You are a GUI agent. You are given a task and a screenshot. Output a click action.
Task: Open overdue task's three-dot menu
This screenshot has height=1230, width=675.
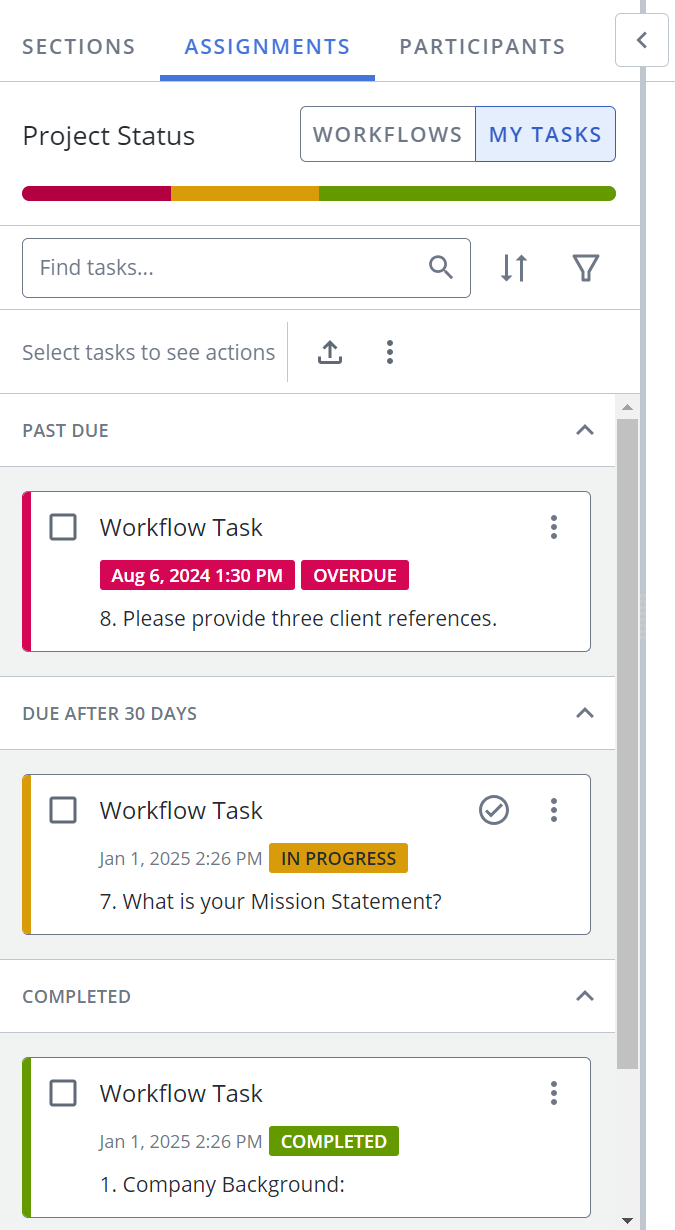point(554,527)
